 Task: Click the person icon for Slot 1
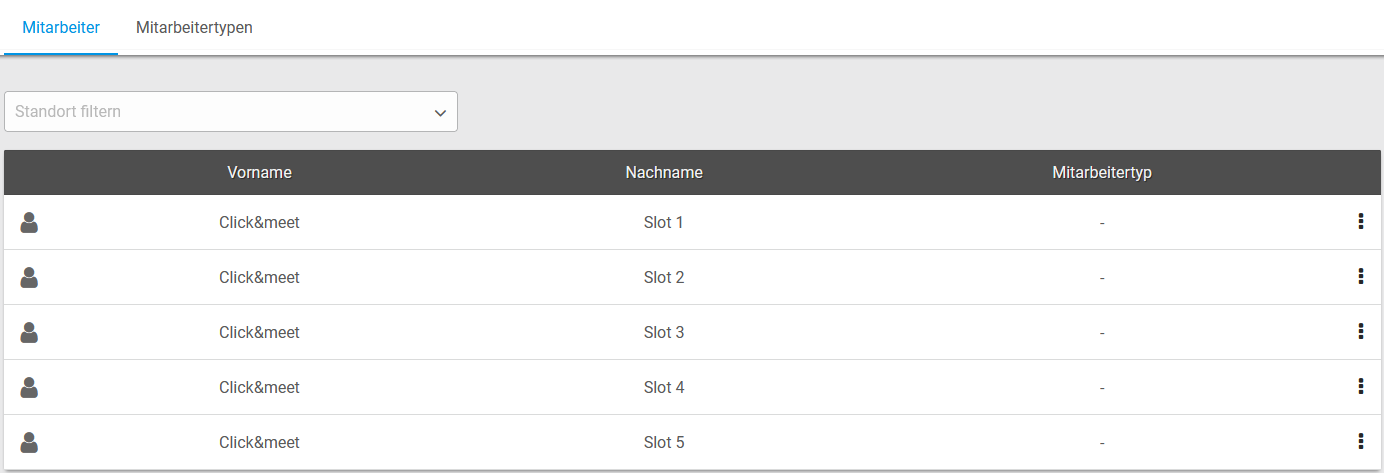[29, 223]
